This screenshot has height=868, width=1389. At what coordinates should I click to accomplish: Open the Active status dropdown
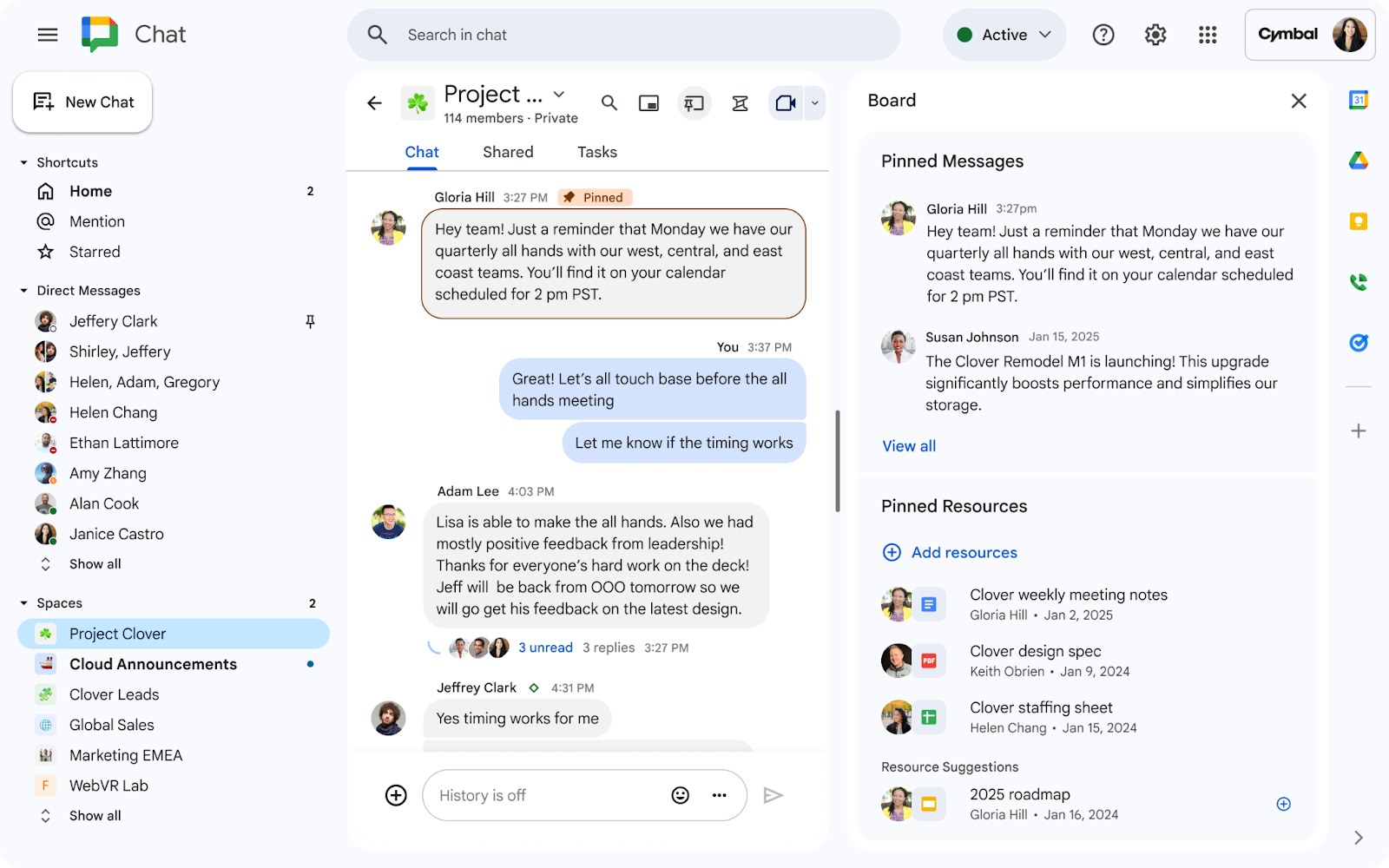tap(1004, 35)
